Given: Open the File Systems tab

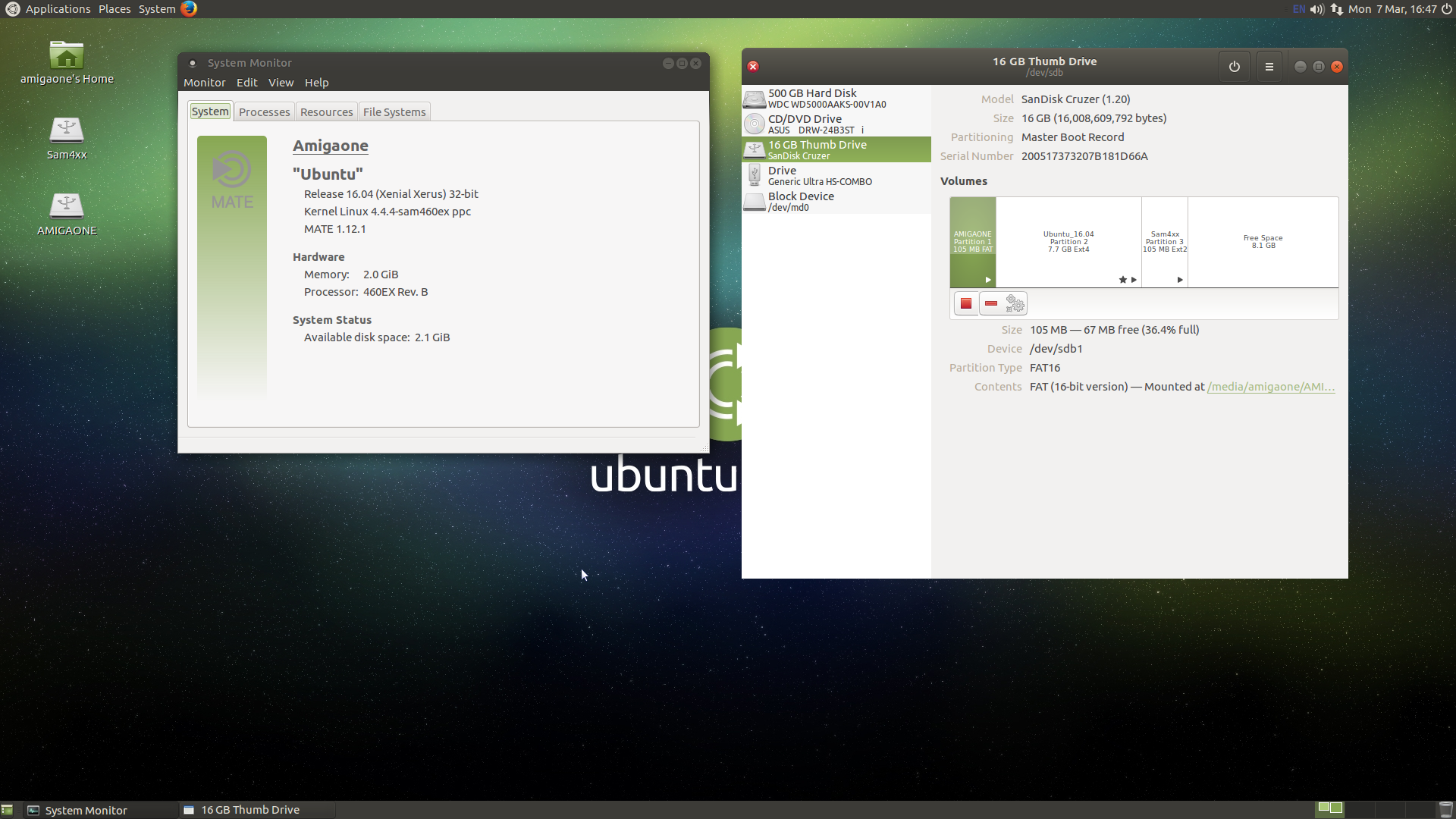Looking at the screenshot, I should click(394, 112).
